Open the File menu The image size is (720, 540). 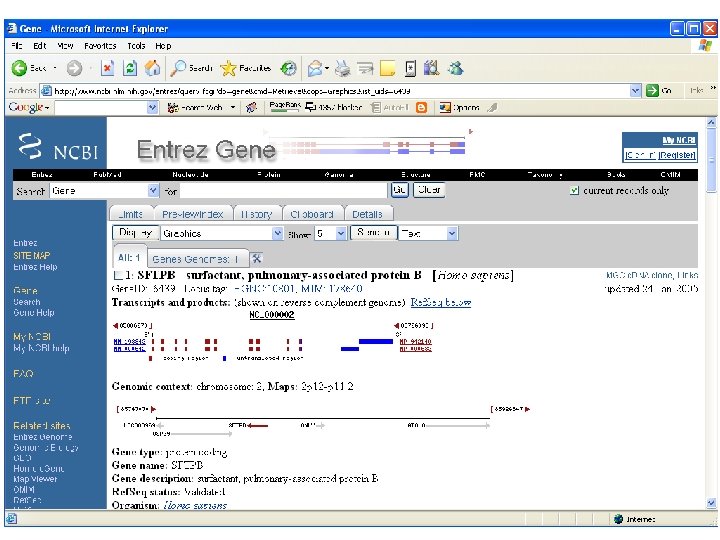point(17,45)
